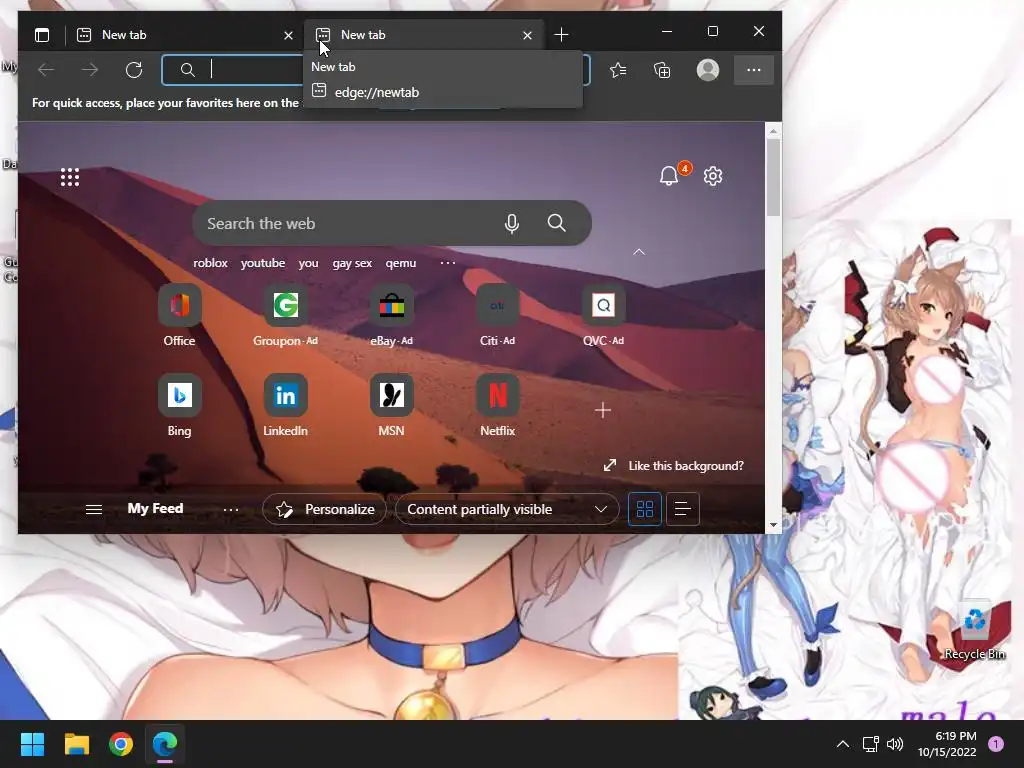Select Recycle Bin on desktop
Viewport: 1024px width, 768px height.
tap(974, 632)
